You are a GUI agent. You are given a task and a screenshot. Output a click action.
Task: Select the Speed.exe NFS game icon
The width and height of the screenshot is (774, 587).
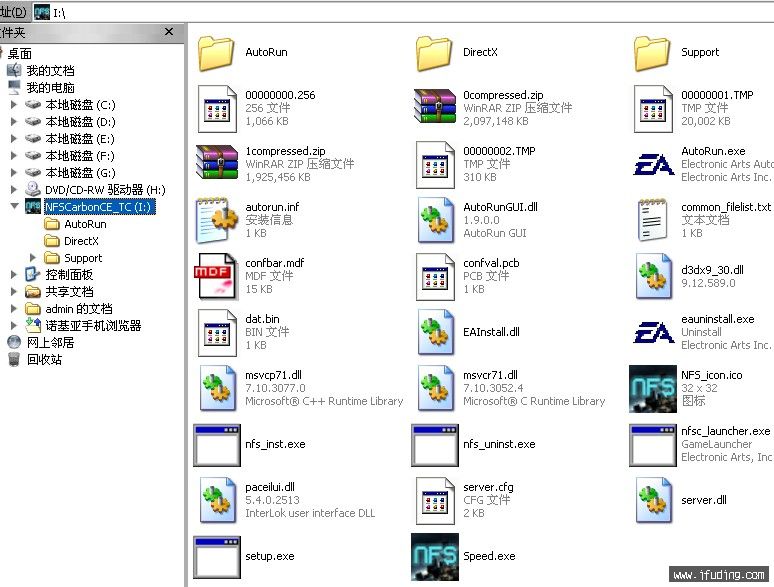coord(435,556)
